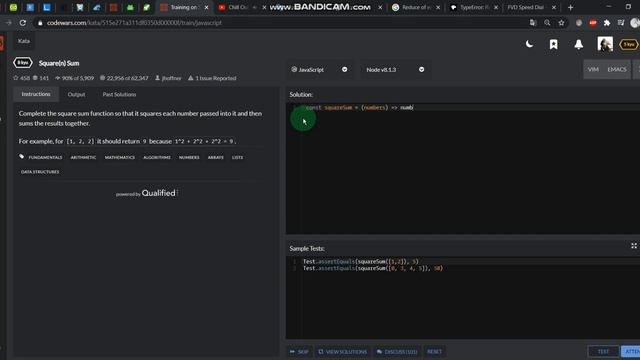The height and width of the screenshot is (360, 640).
Task: Click the RESET button
Action: 434,351
